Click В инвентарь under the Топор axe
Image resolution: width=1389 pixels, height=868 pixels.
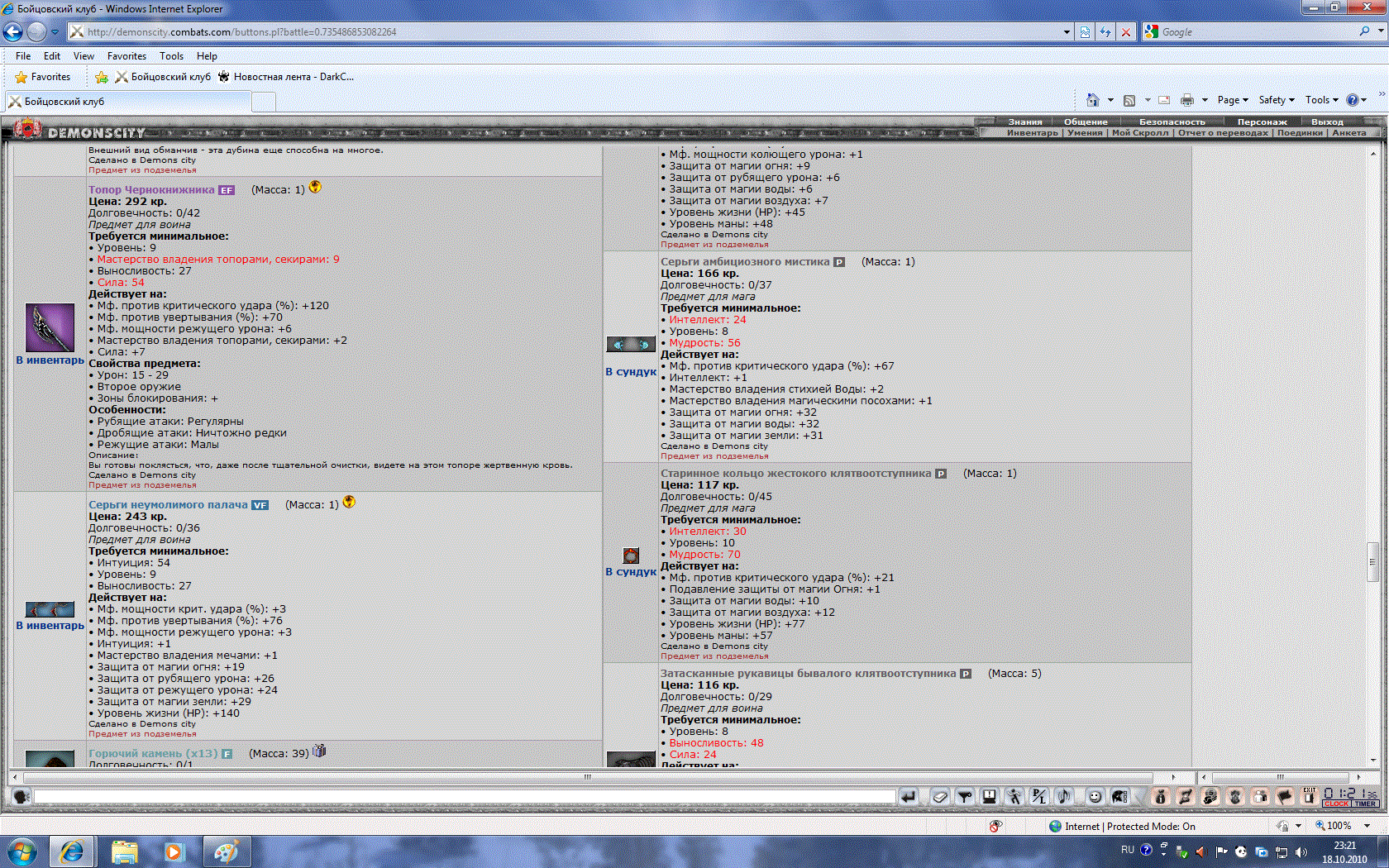pos(50,360)
